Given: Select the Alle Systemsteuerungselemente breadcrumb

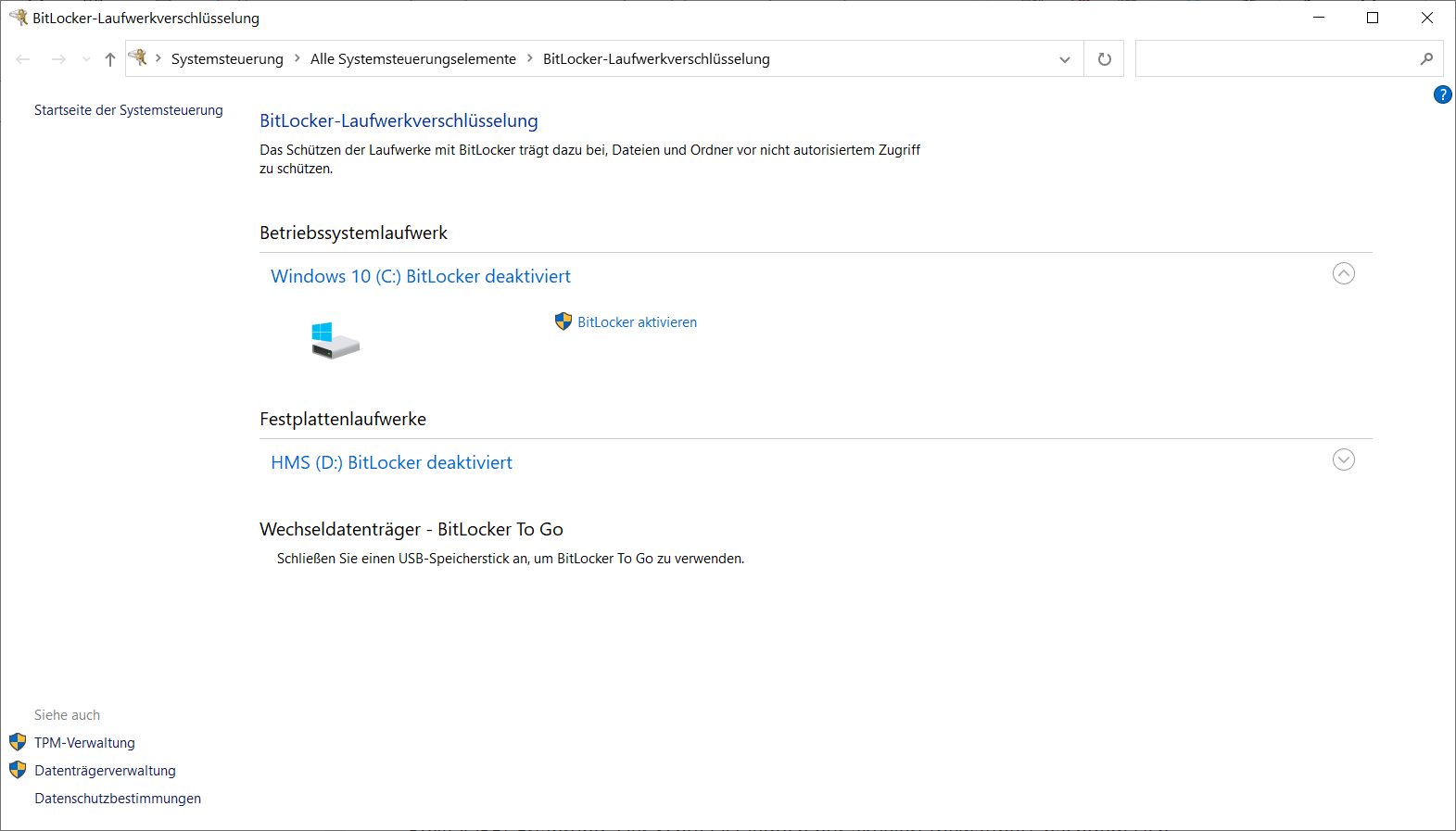Looking at the screenshot, I should tap(413, 59).
